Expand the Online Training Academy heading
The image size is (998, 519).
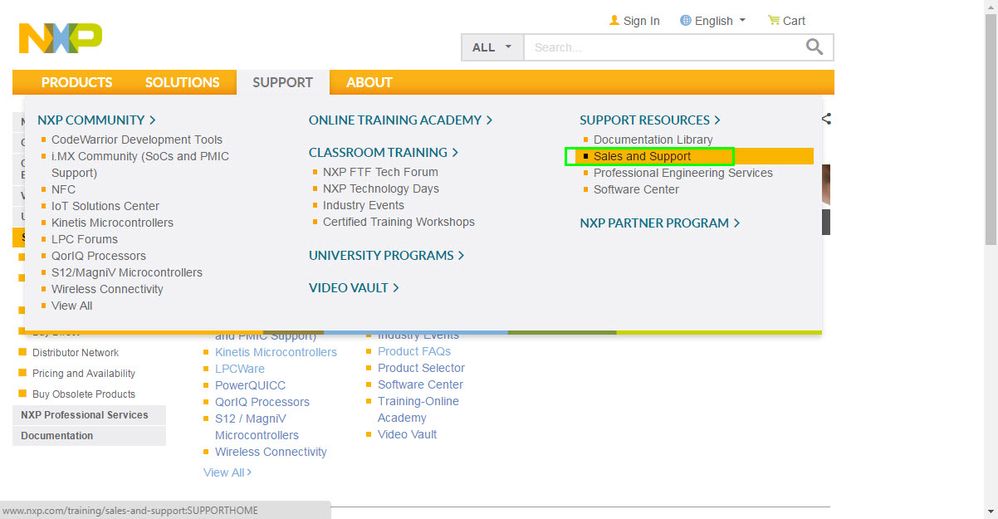pos(400,120)
